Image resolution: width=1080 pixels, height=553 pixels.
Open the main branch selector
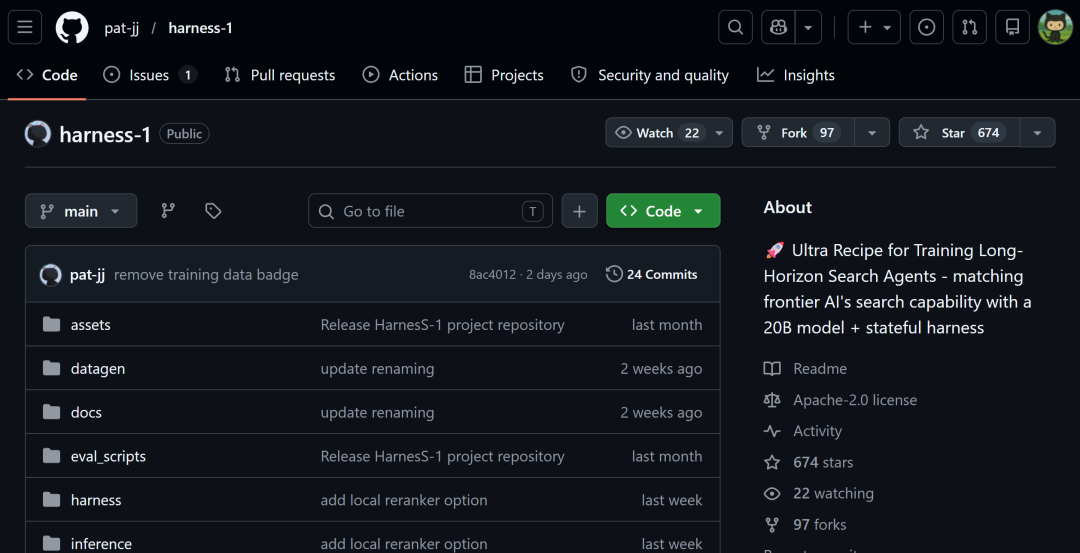click(81, 211)
